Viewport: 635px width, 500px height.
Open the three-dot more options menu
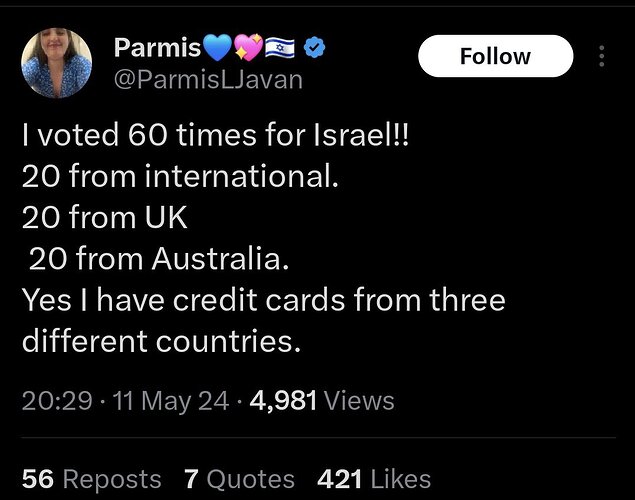tap(602, 56)
